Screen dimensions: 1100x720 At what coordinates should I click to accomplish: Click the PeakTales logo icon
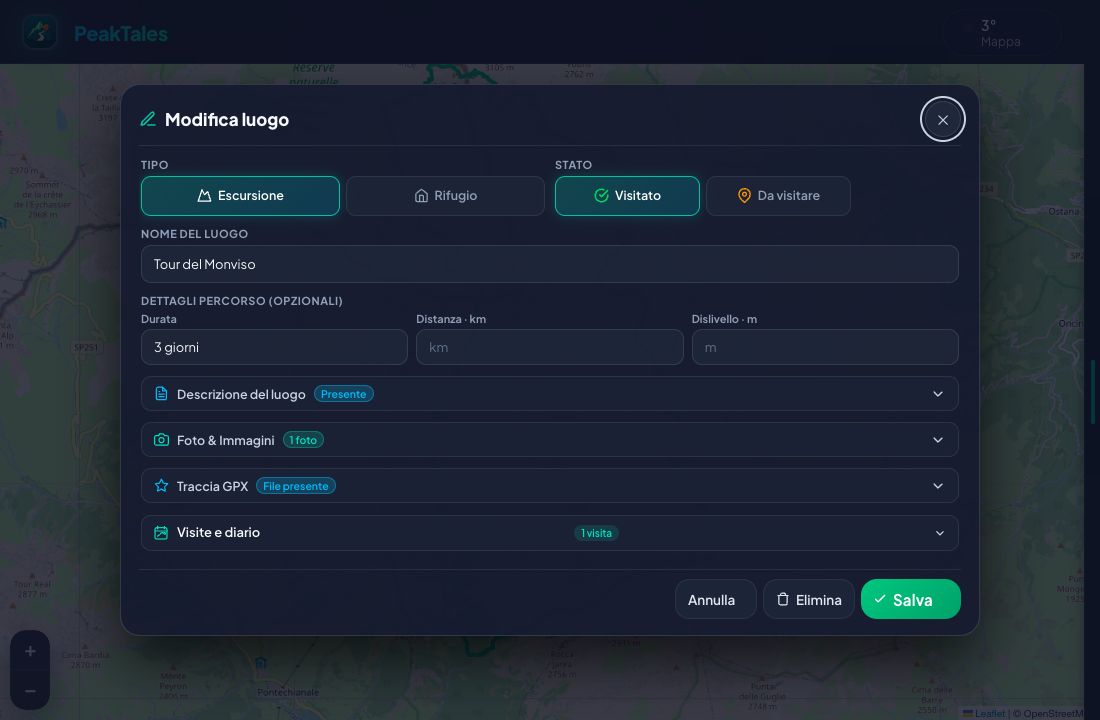(39, 32)
